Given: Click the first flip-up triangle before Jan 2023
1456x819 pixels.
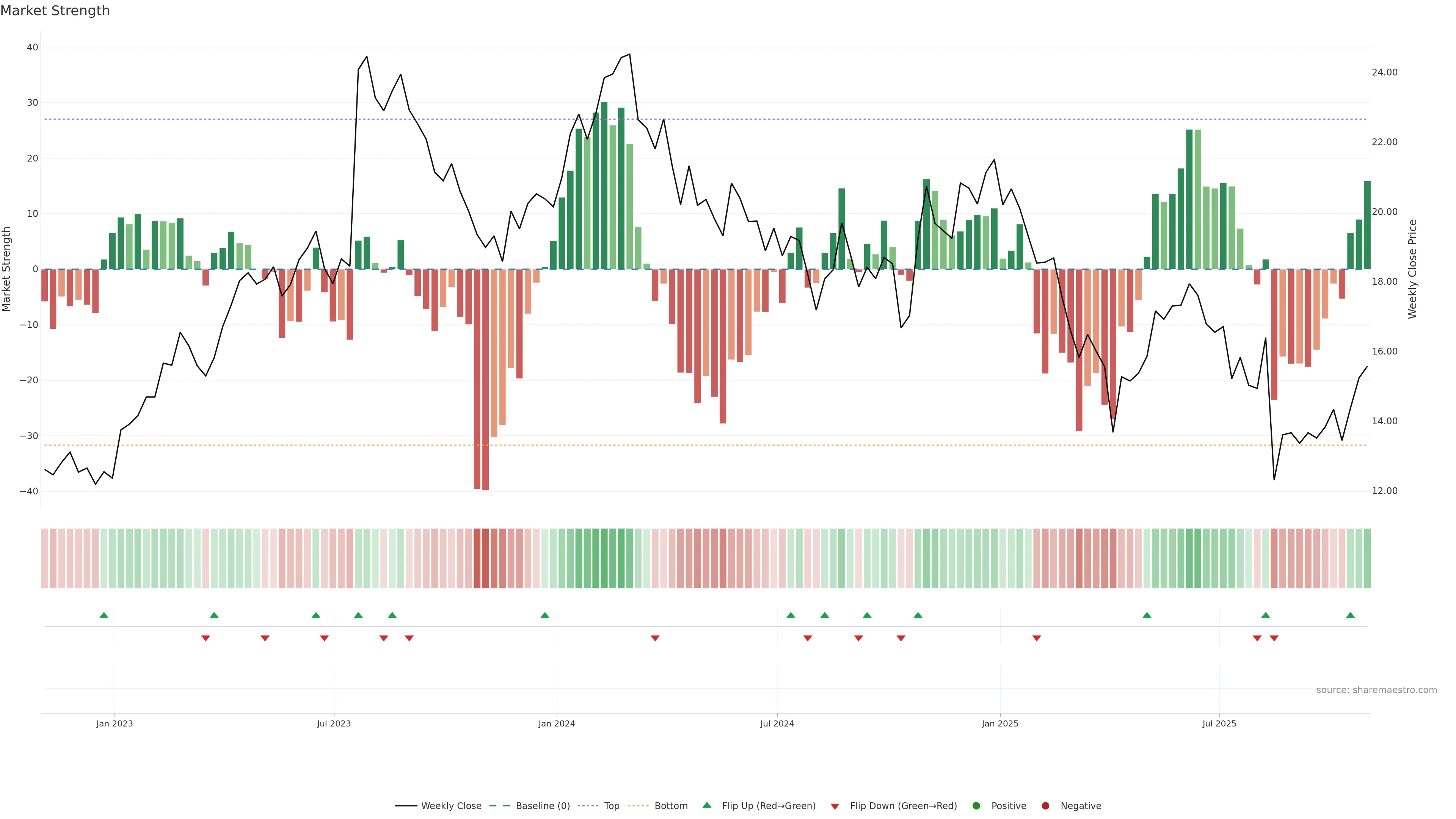Looking at the screenshot, I should [x=104, y=615].
